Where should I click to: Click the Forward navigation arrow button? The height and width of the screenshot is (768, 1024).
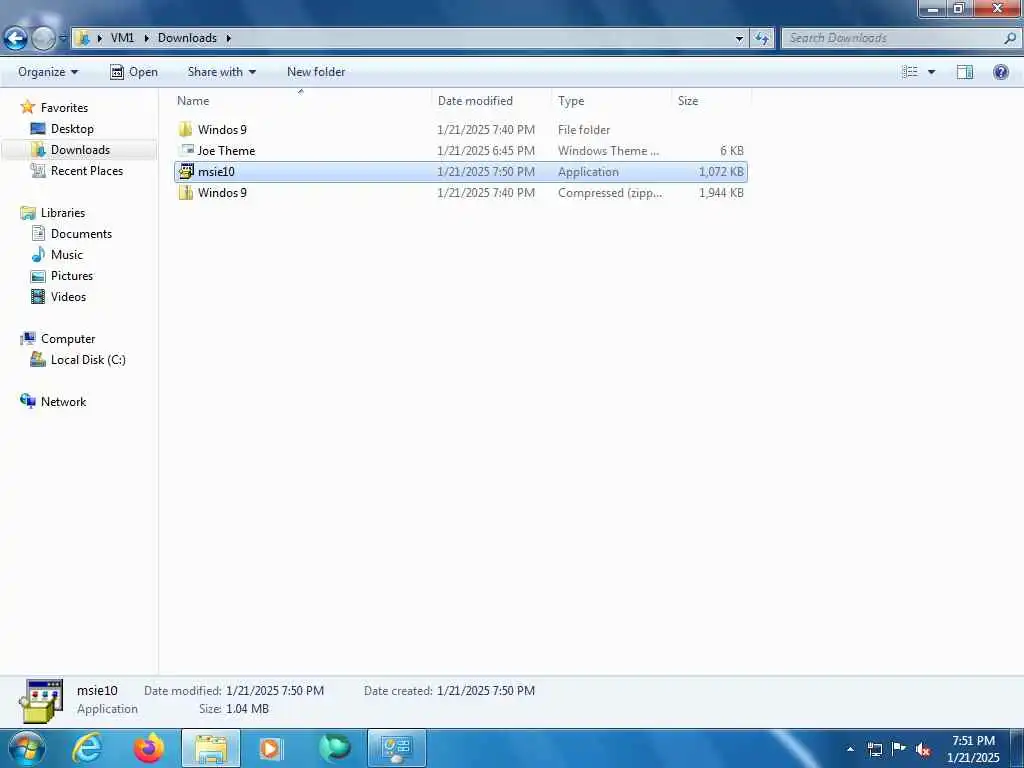point(44,39)
